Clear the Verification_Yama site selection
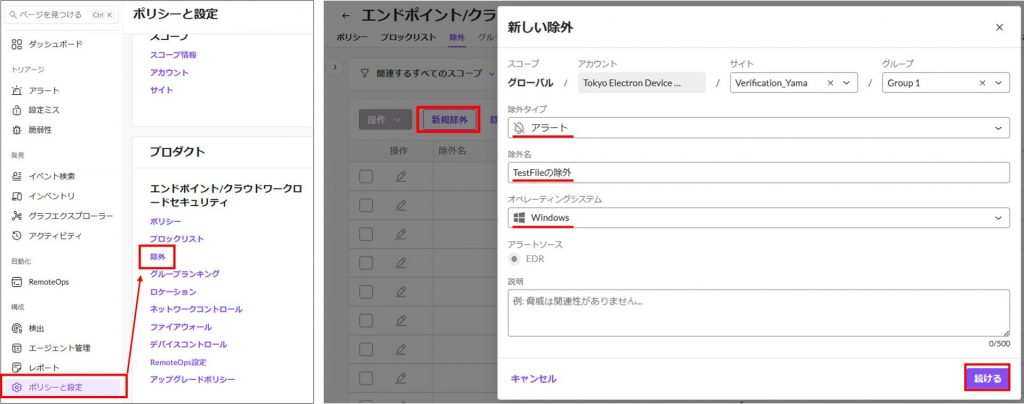Viewport: 1024px width, 404px height. tap(831, 83)
